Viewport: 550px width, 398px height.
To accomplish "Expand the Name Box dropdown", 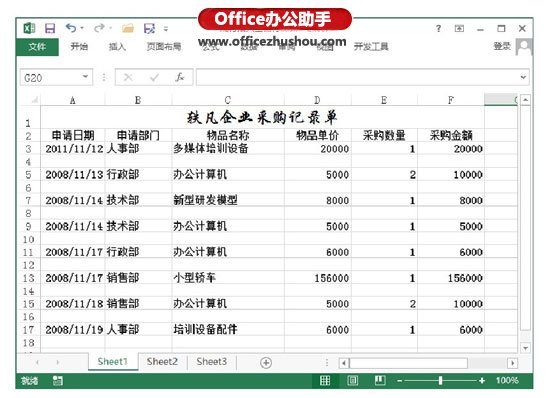I will coord(85,76).
